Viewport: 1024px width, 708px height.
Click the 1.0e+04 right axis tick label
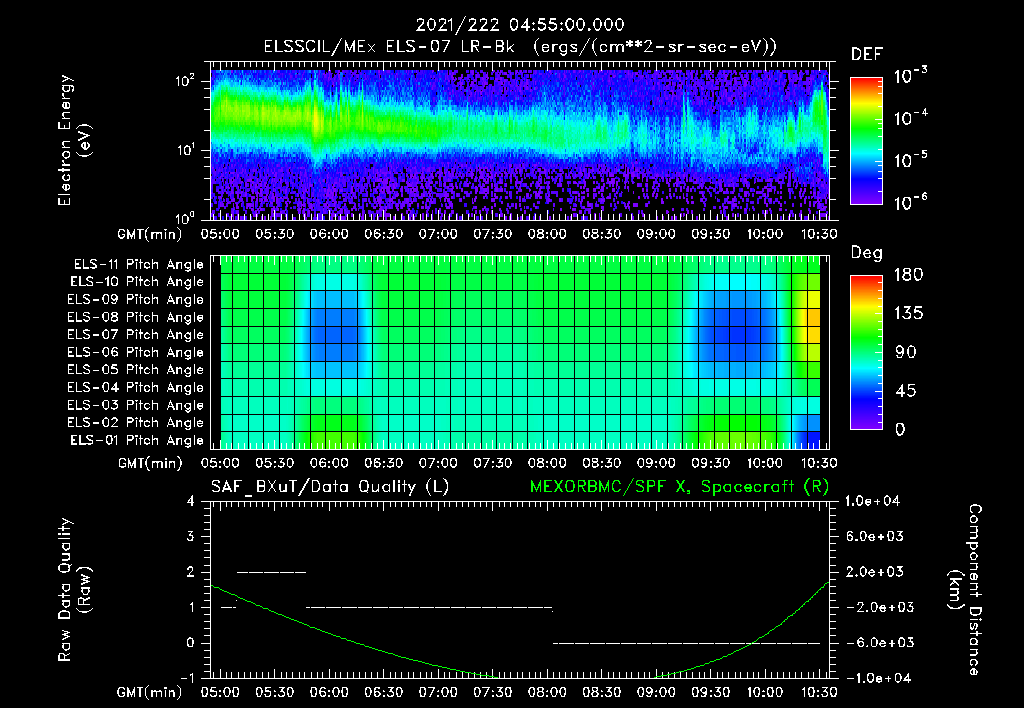[x=872, y=501]
